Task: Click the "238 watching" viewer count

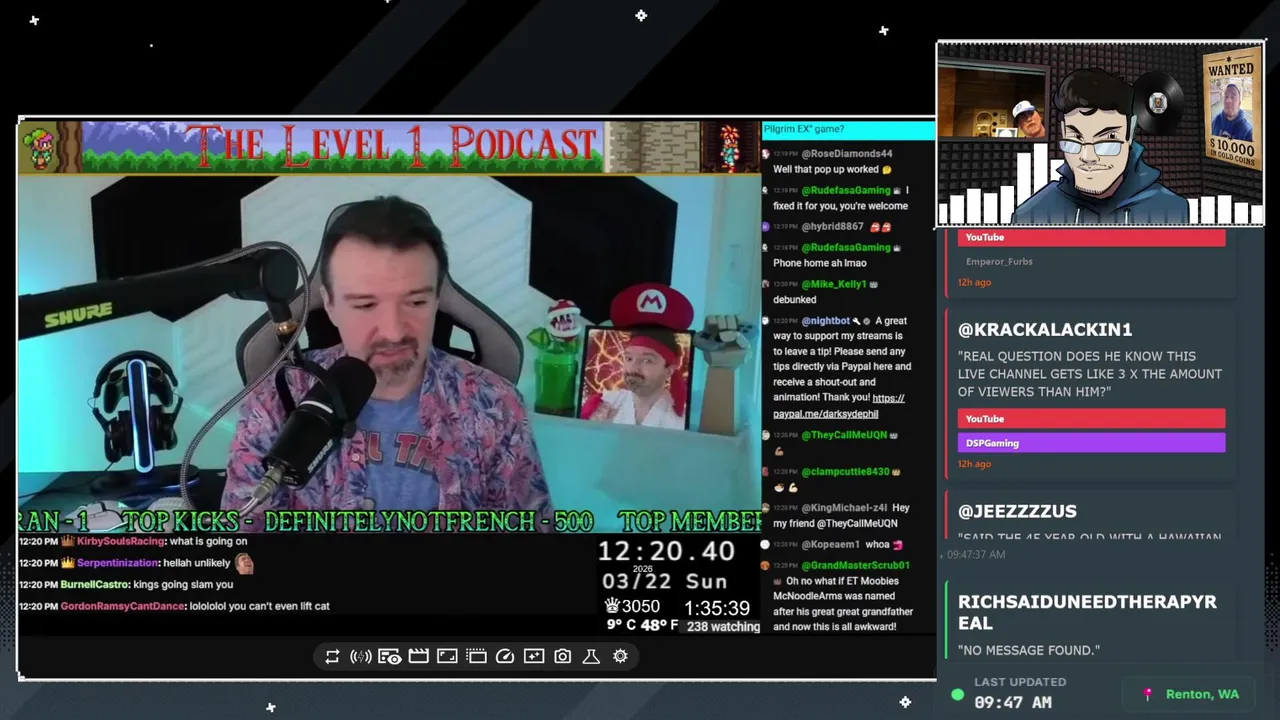Action: (x=723, y=627)
